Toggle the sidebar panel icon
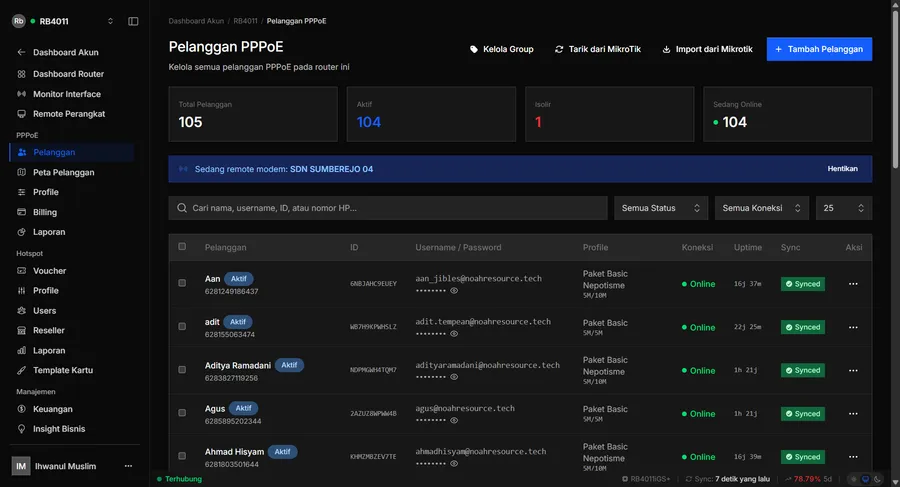Screen dimensions: 900x487 133,21
